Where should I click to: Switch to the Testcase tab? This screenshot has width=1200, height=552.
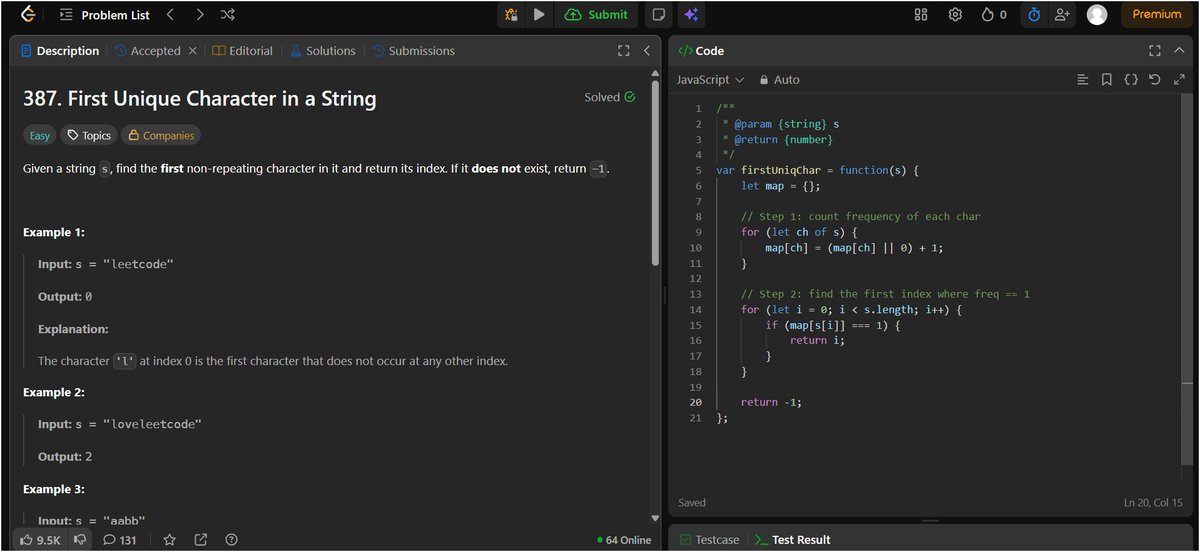pyautogui.click(x=710, y=540)
